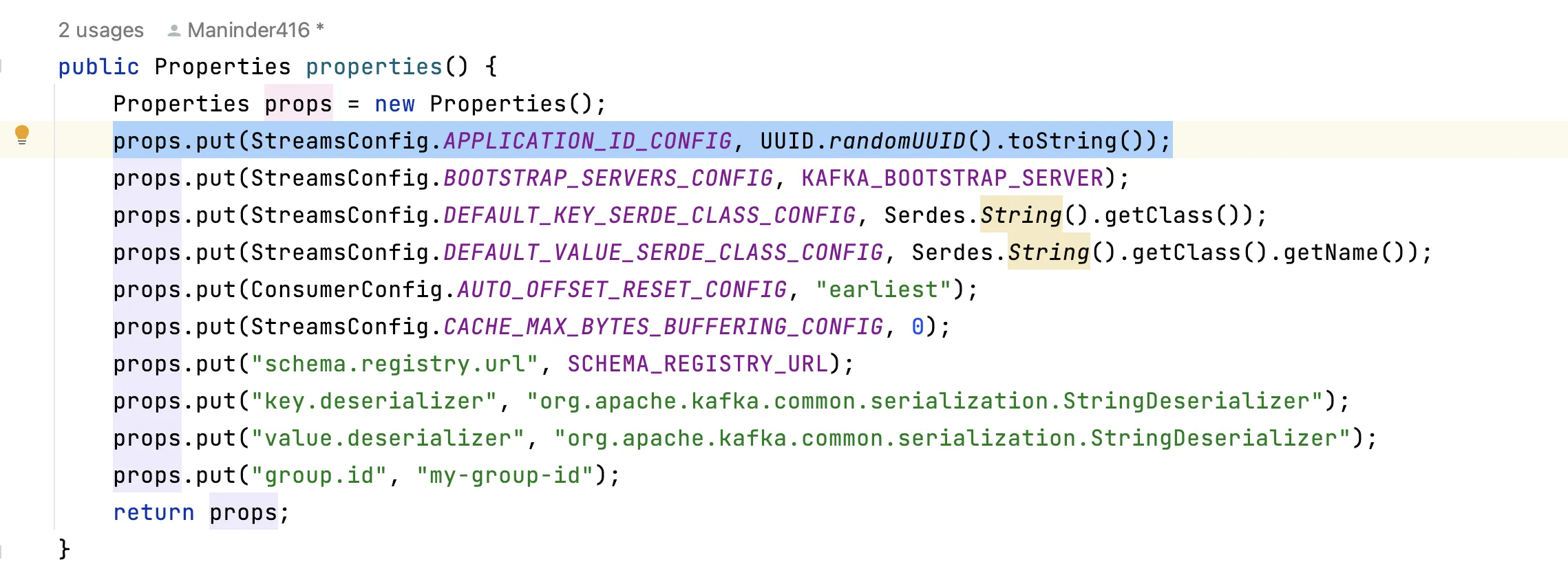Screen dimensions: 1568x586
Task: Click the "my-group-id" string literal
Action: pyautogui.click(x=505, y=475)
